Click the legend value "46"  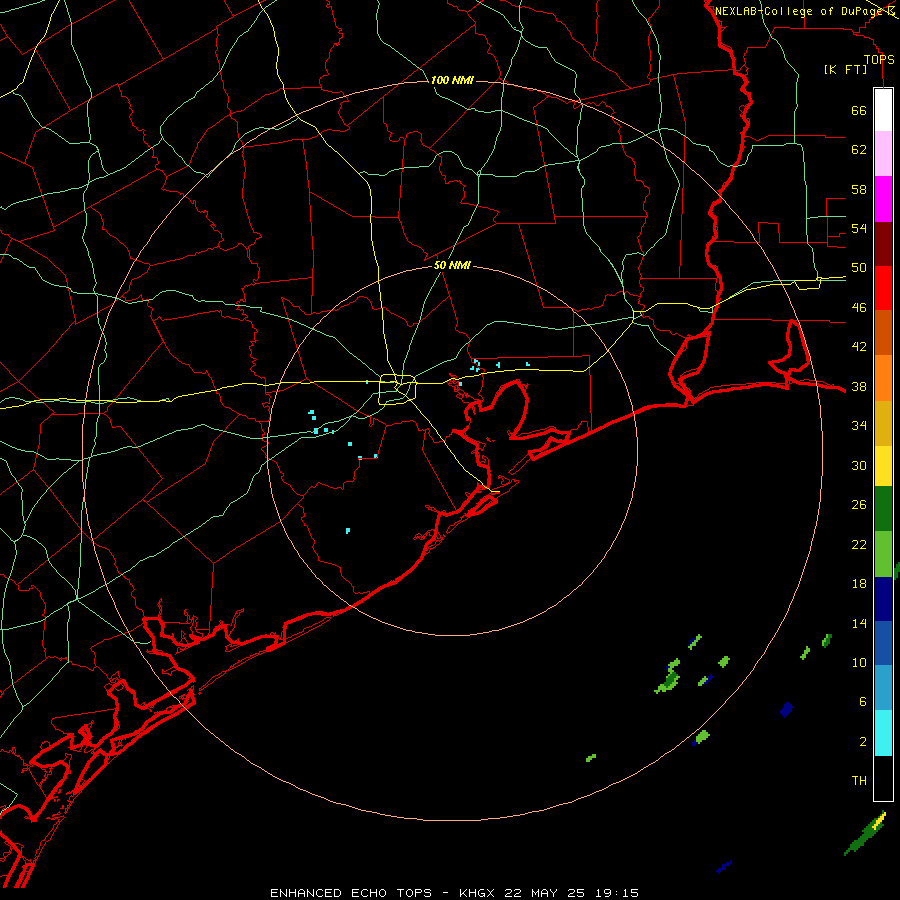[859, 308]
